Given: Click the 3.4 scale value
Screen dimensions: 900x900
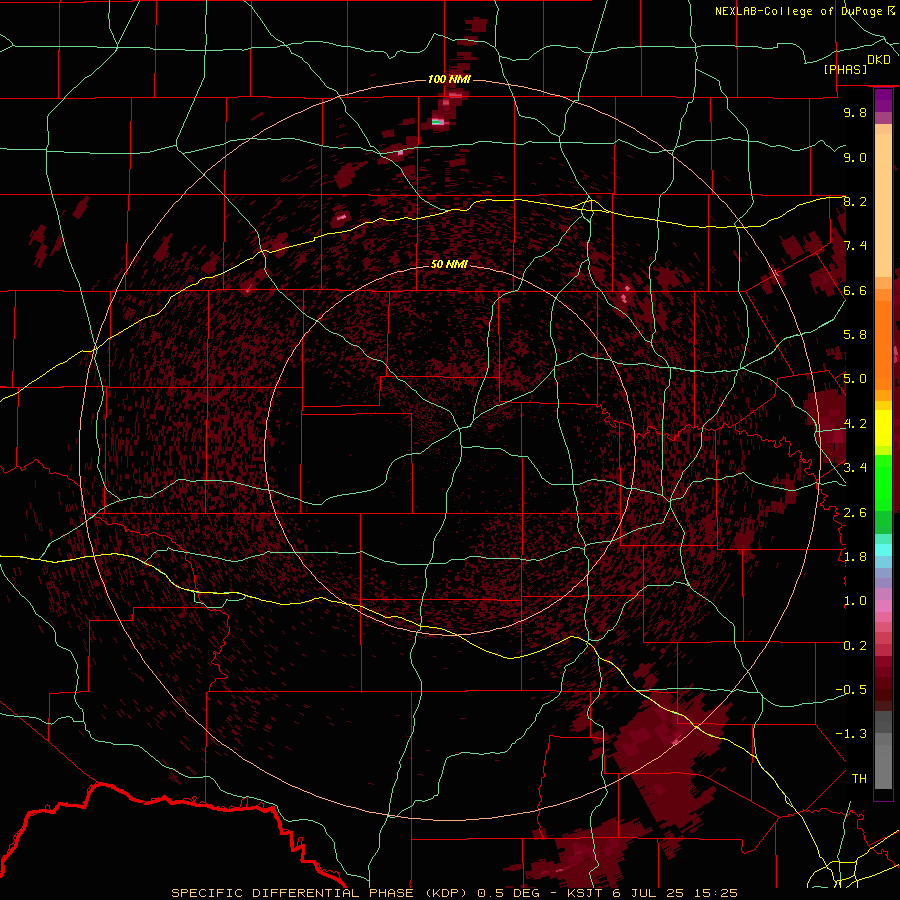Looking at the screenshot, I should (855, 468).
